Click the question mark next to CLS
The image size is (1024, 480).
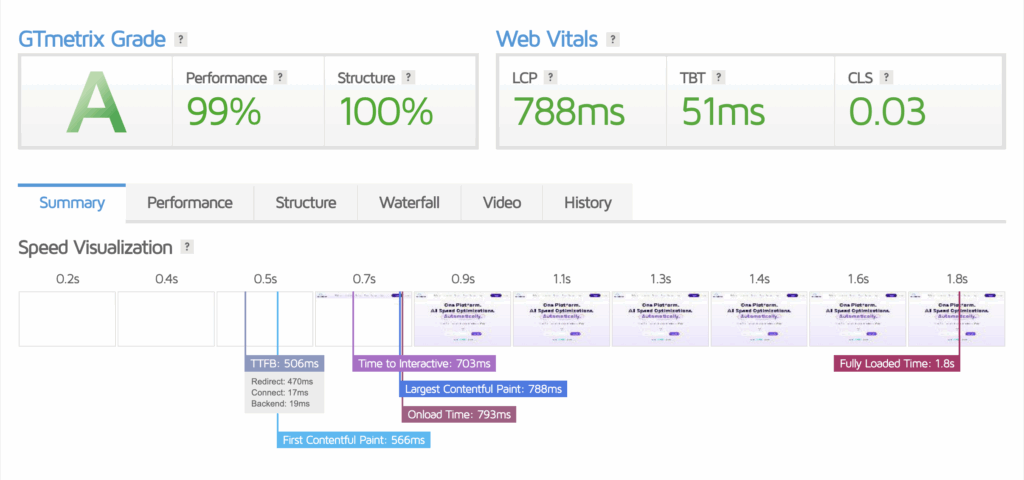[886, 78]
